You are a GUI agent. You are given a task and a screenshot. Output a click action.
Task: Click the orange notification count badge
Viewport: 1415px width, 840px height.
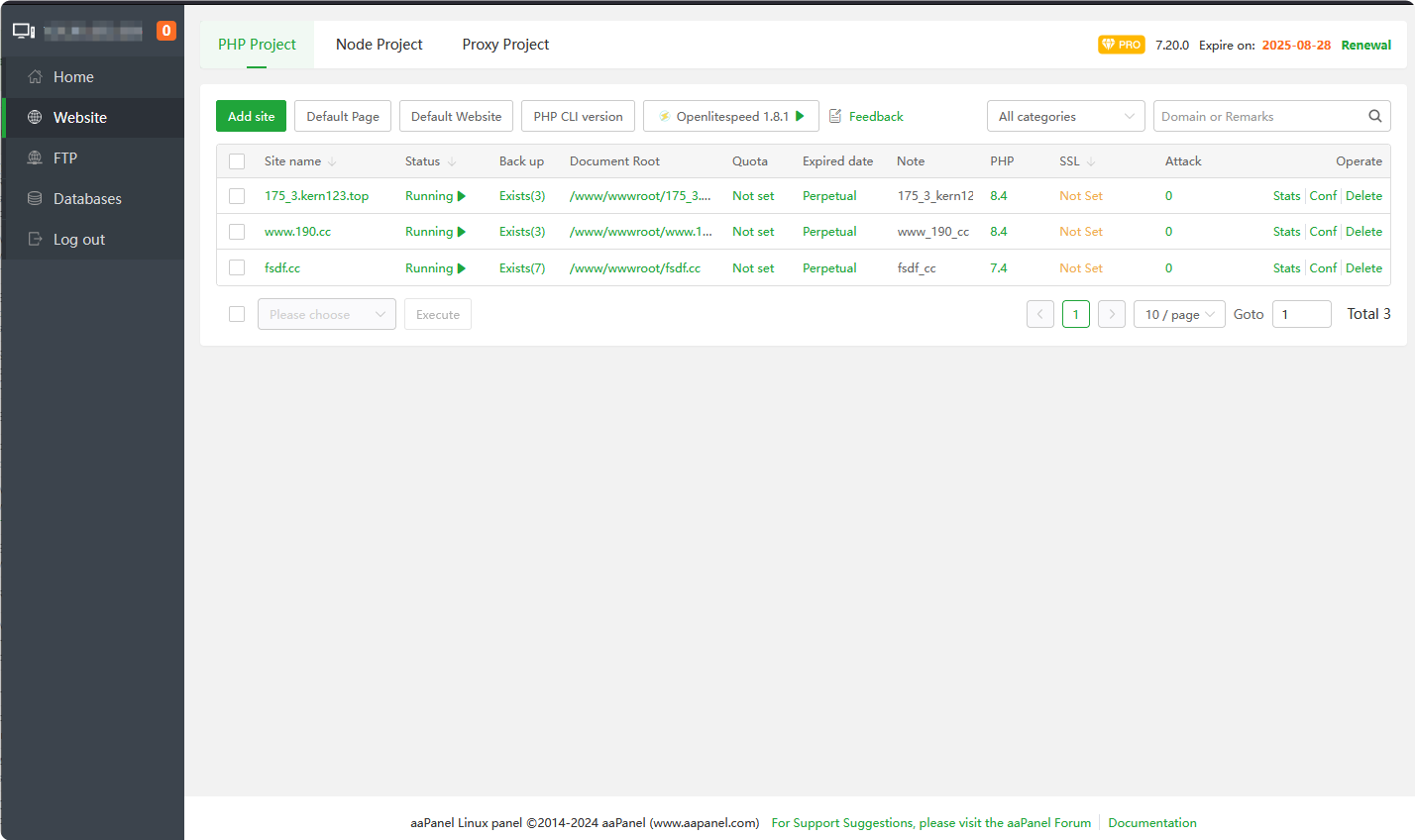coord(166,31)
